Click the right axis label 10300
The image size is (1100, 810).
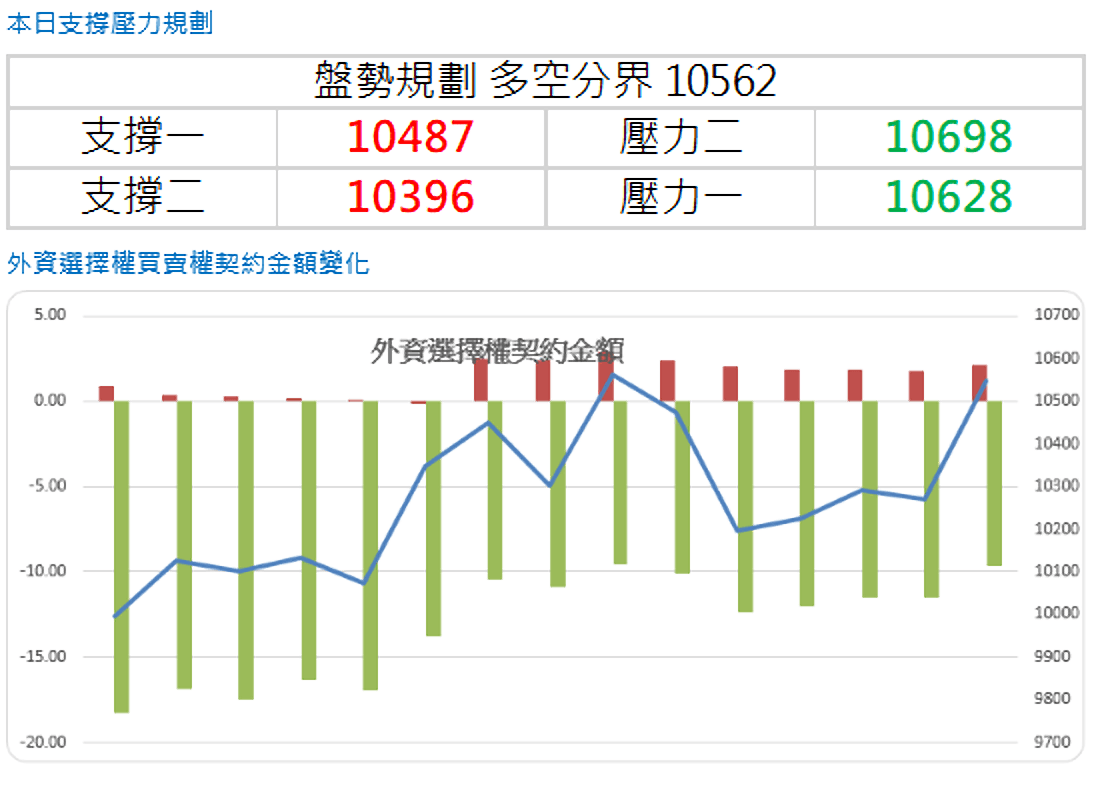click(x=1057, y=485)
